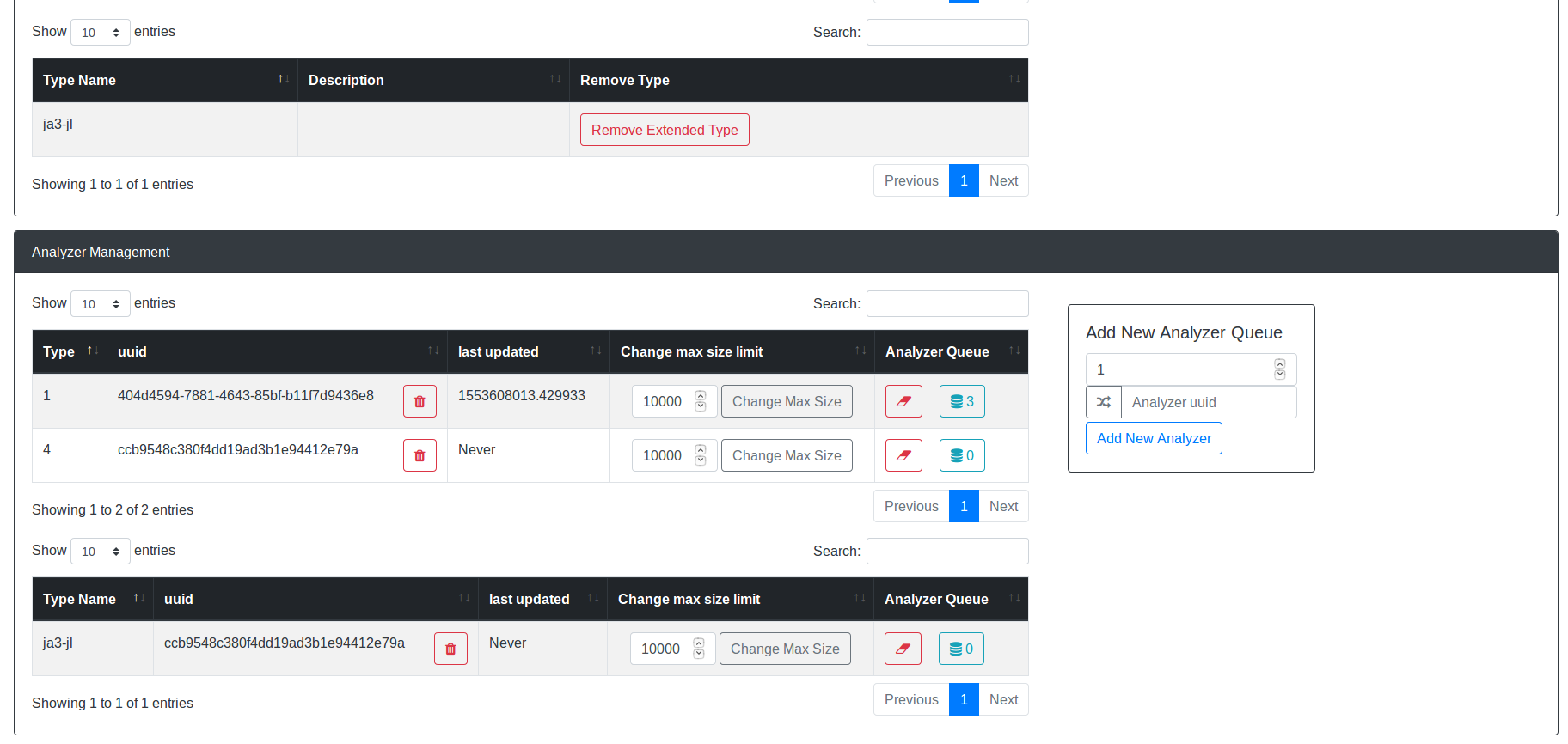Click trash icon for type 4 analyzer
This screenshot has height=744, width=1568.
(420, 455)
